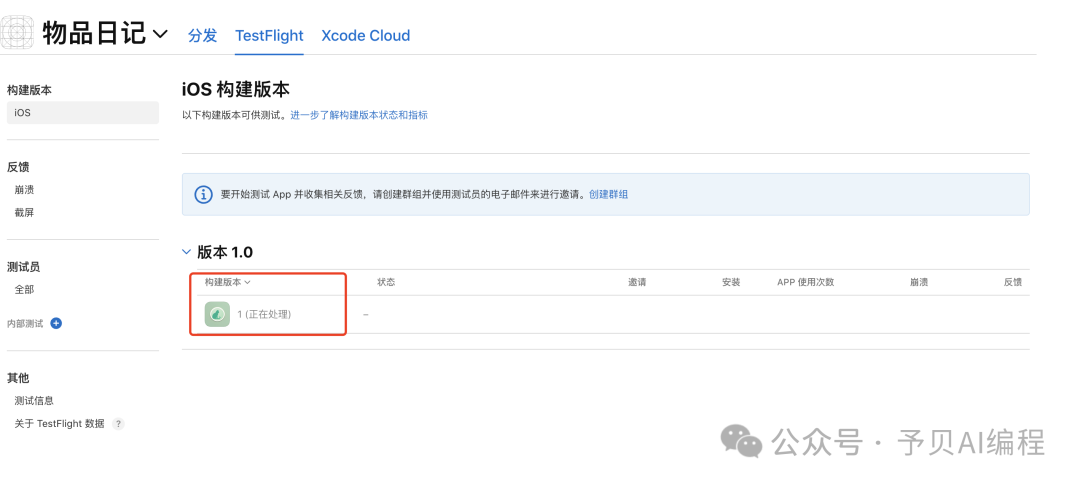Click the 创建群组 link
The height and width of the screenshot is (486, 1080).
coord(608,194)
